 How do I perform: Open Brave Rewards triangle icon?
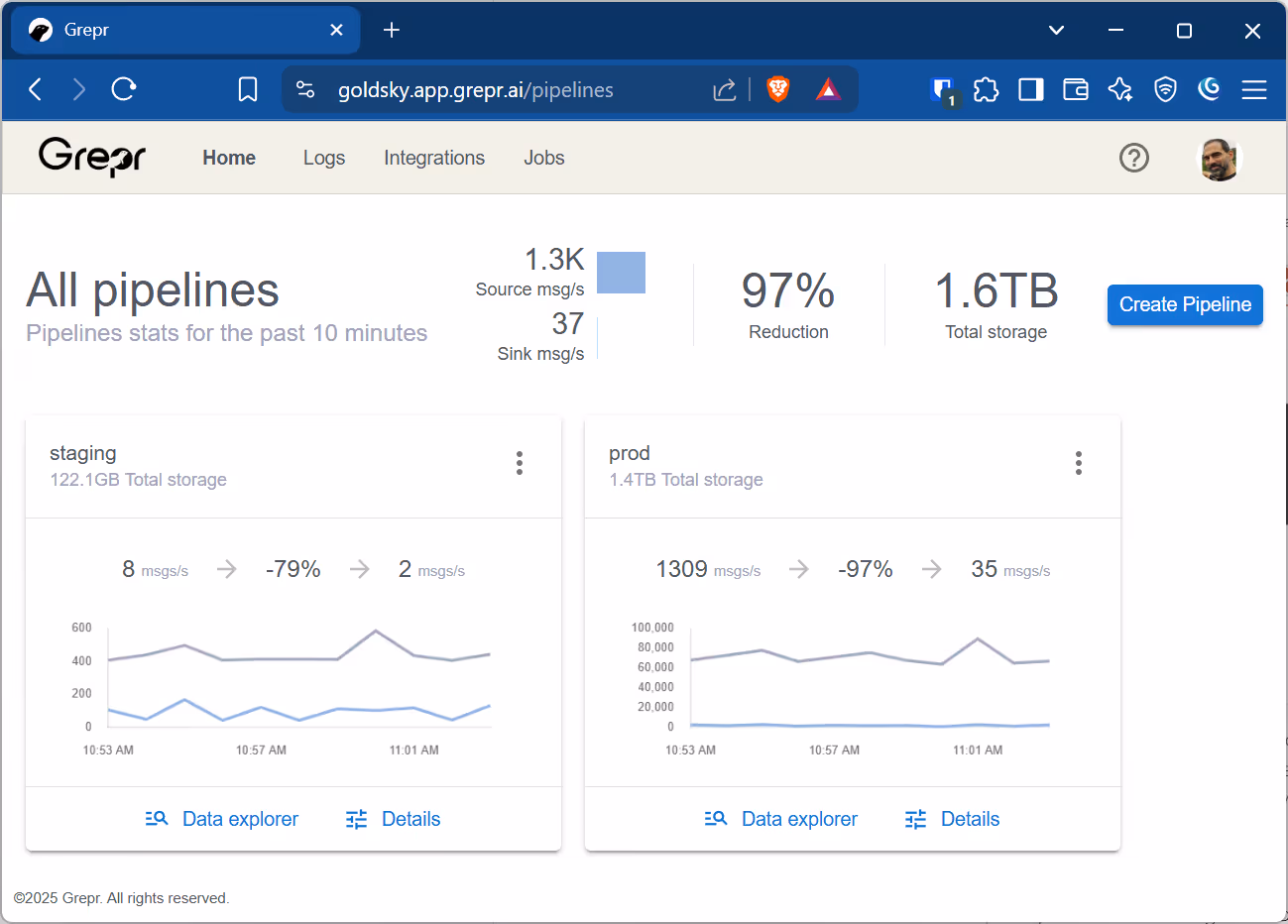828,90
